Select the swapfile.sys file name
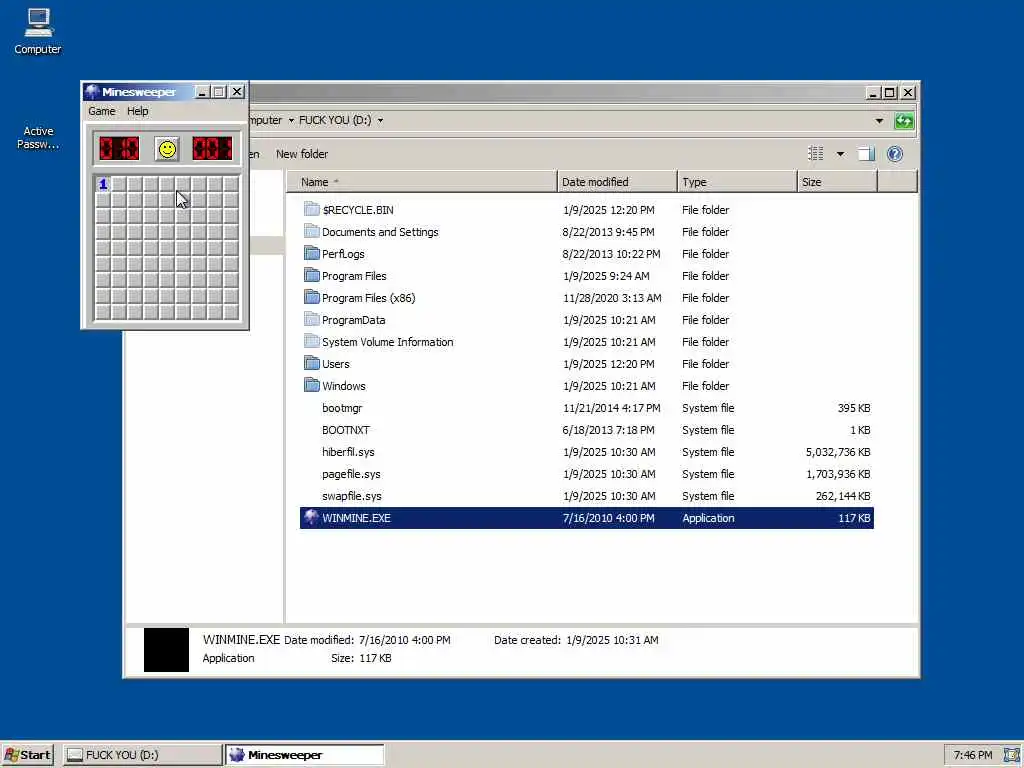 click(351, 496)
